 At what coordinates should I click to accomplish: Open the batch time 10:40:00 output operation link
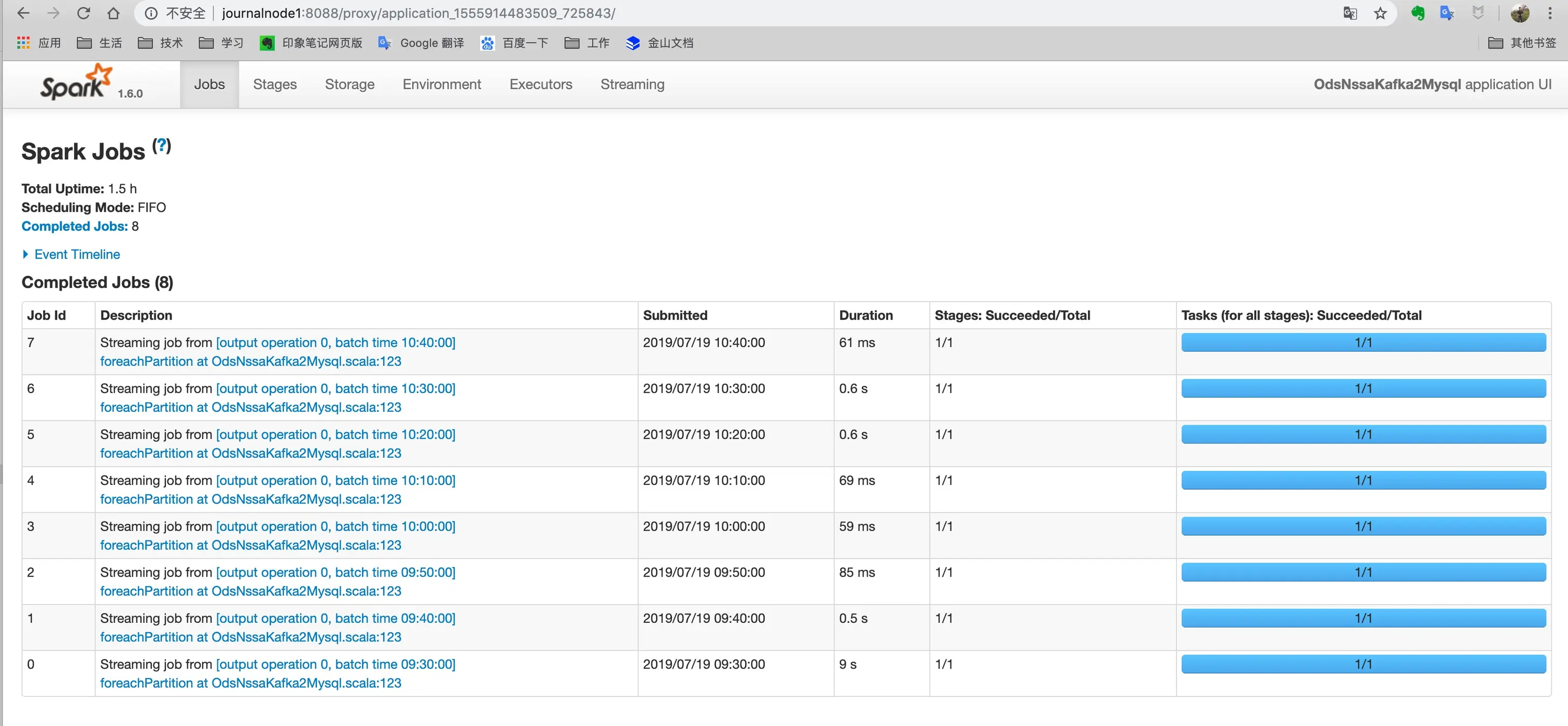pos(335,342)
